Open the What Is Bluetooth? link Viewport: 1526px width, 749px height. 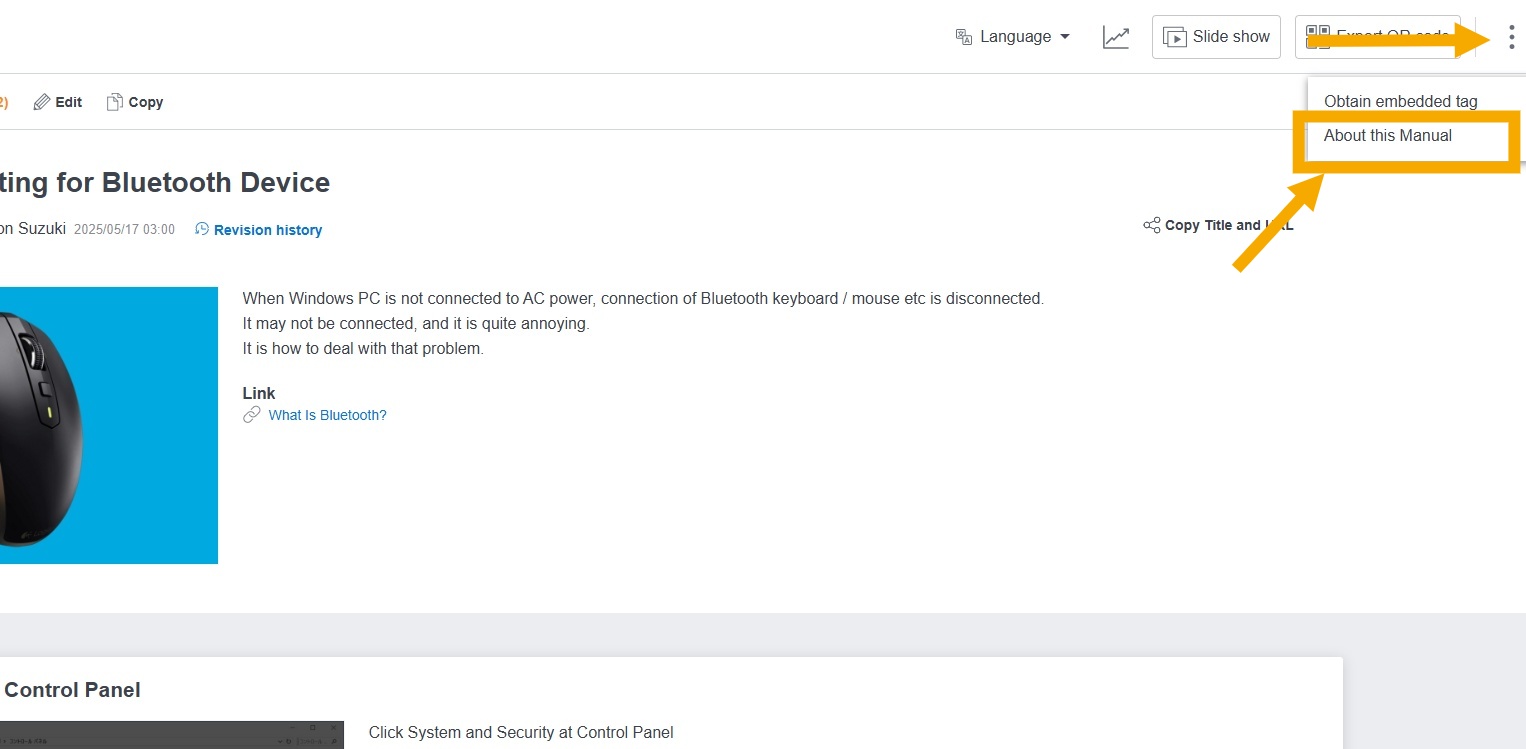tap(327, 415)
